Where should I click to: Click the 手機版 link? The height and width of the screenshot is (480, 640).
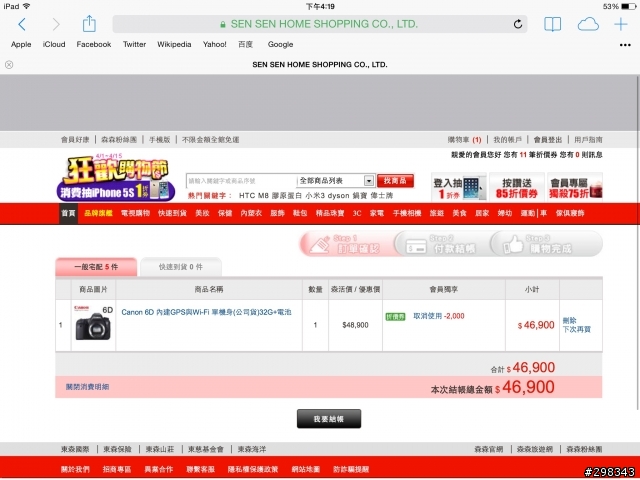click(159, 140)
